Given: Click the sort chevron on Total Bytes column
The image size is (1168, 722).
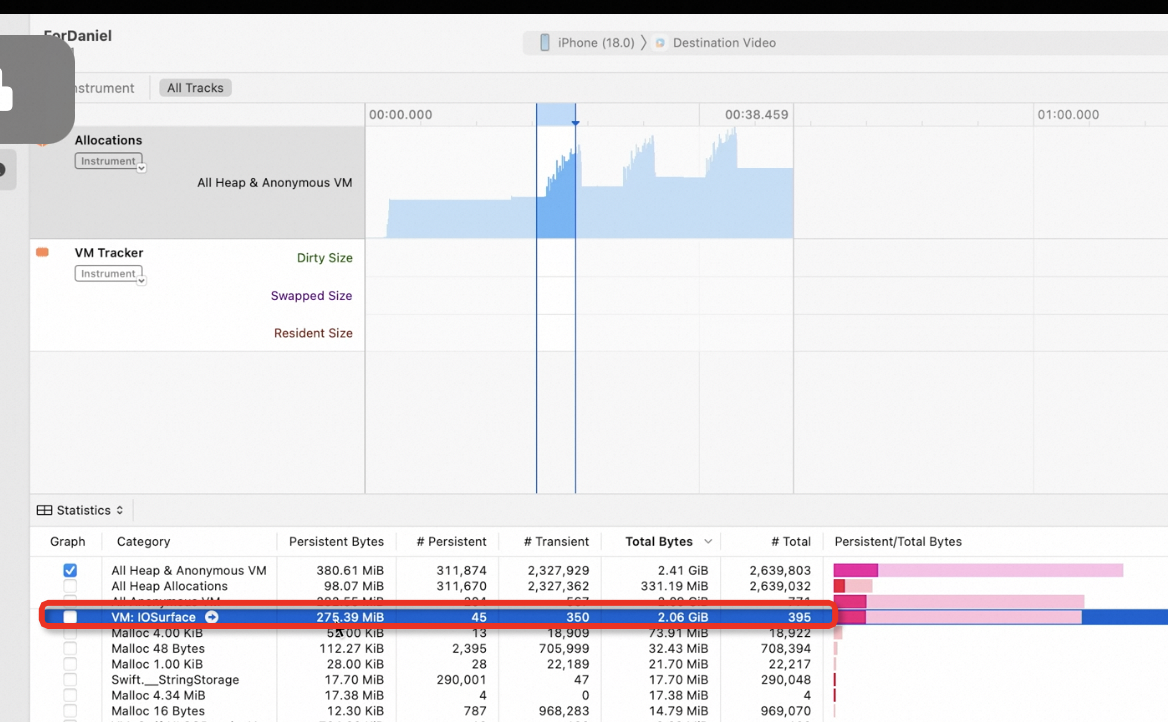Looking at the screenshot, I should (x=709, y=541).
